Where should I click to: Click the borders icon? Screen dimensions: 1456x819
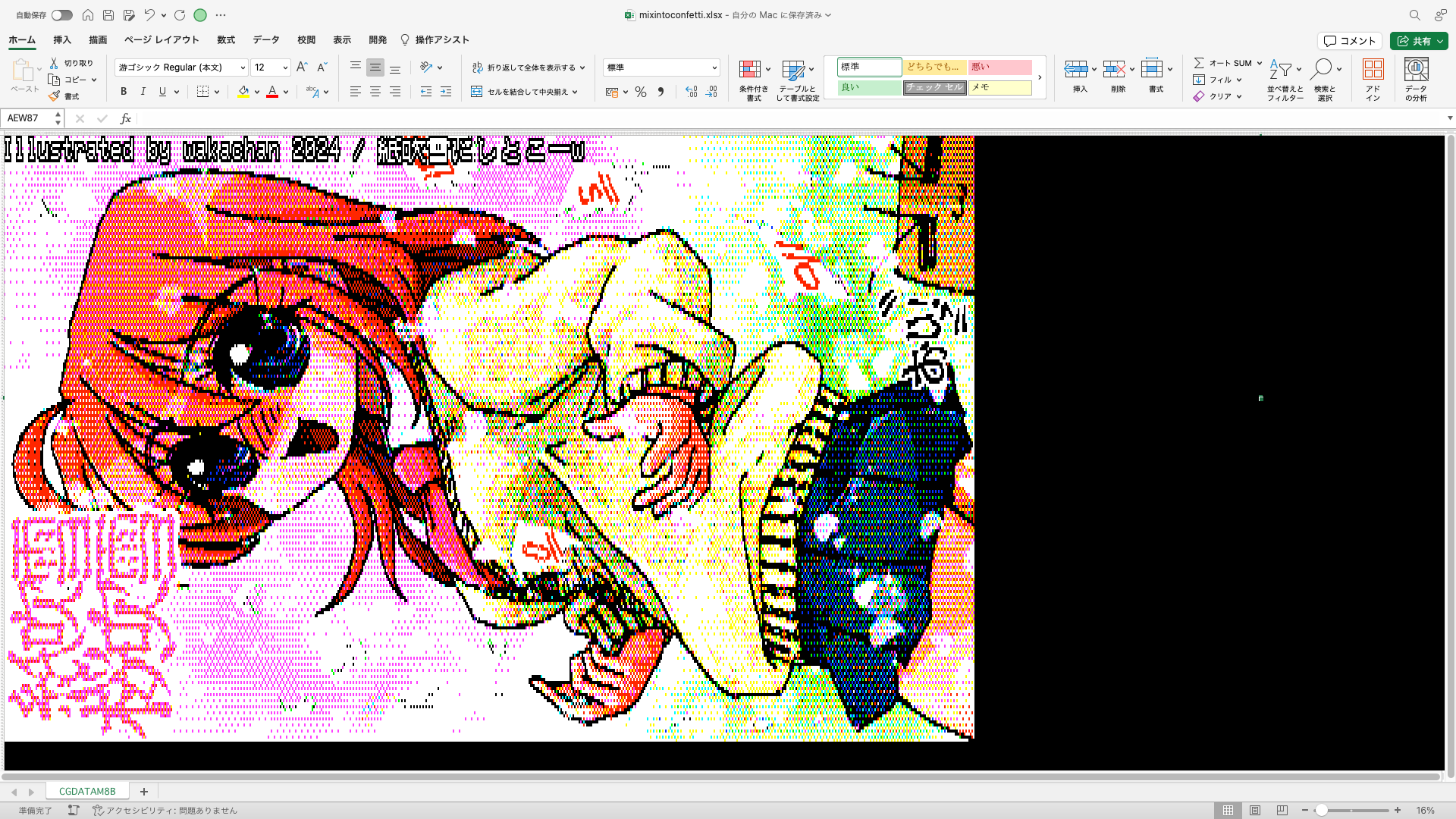coord(202,92)
